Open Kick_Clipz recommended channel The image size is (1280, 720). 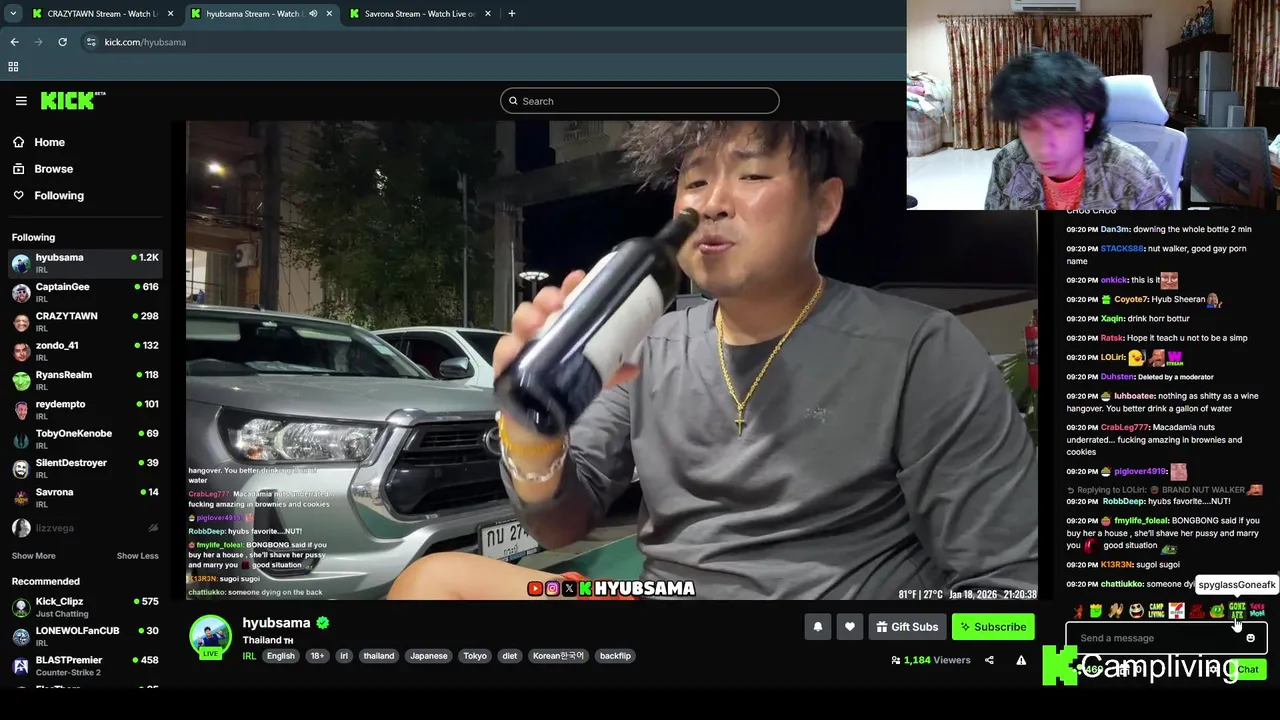tap(85, 607)
